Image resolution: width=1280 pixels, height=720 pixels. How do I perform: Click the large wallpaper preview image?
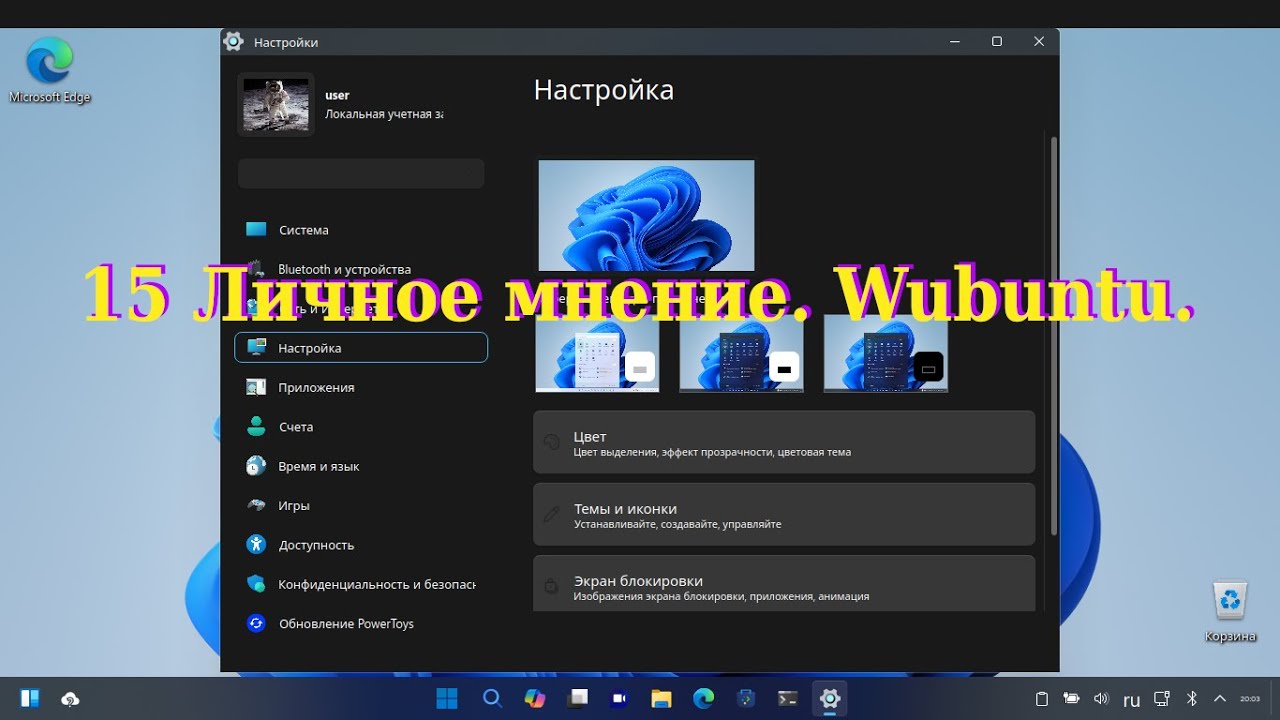coord(646,215)
